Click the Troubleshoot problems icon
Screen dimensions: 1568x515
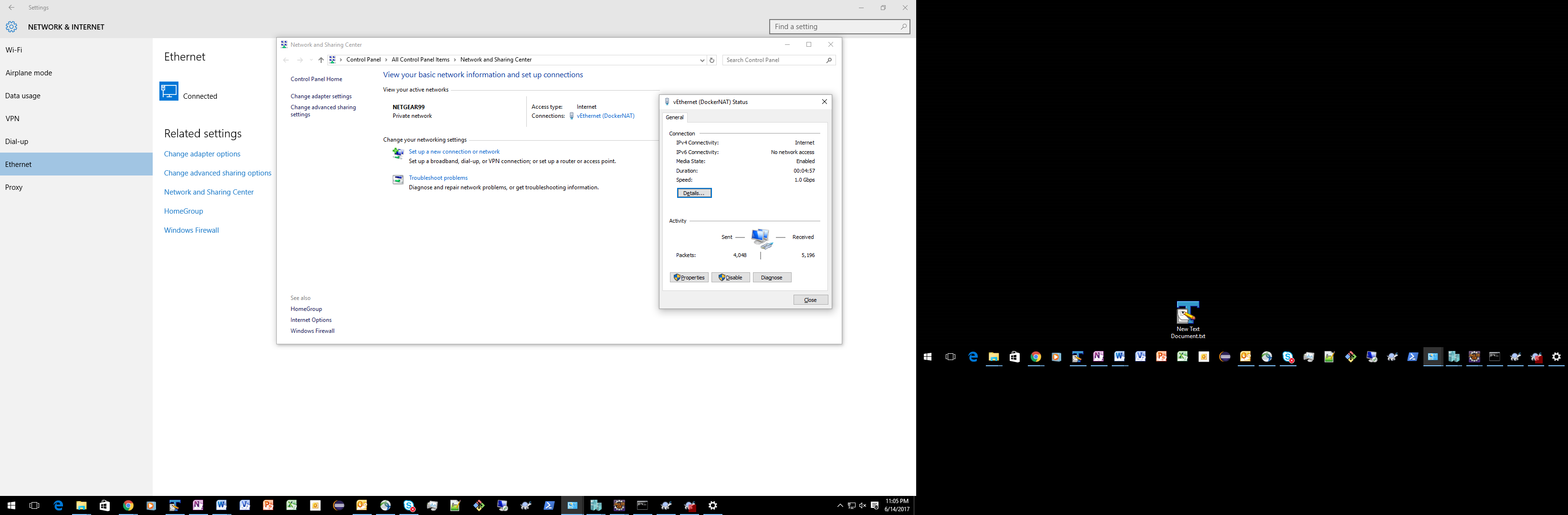pos(397,180)
